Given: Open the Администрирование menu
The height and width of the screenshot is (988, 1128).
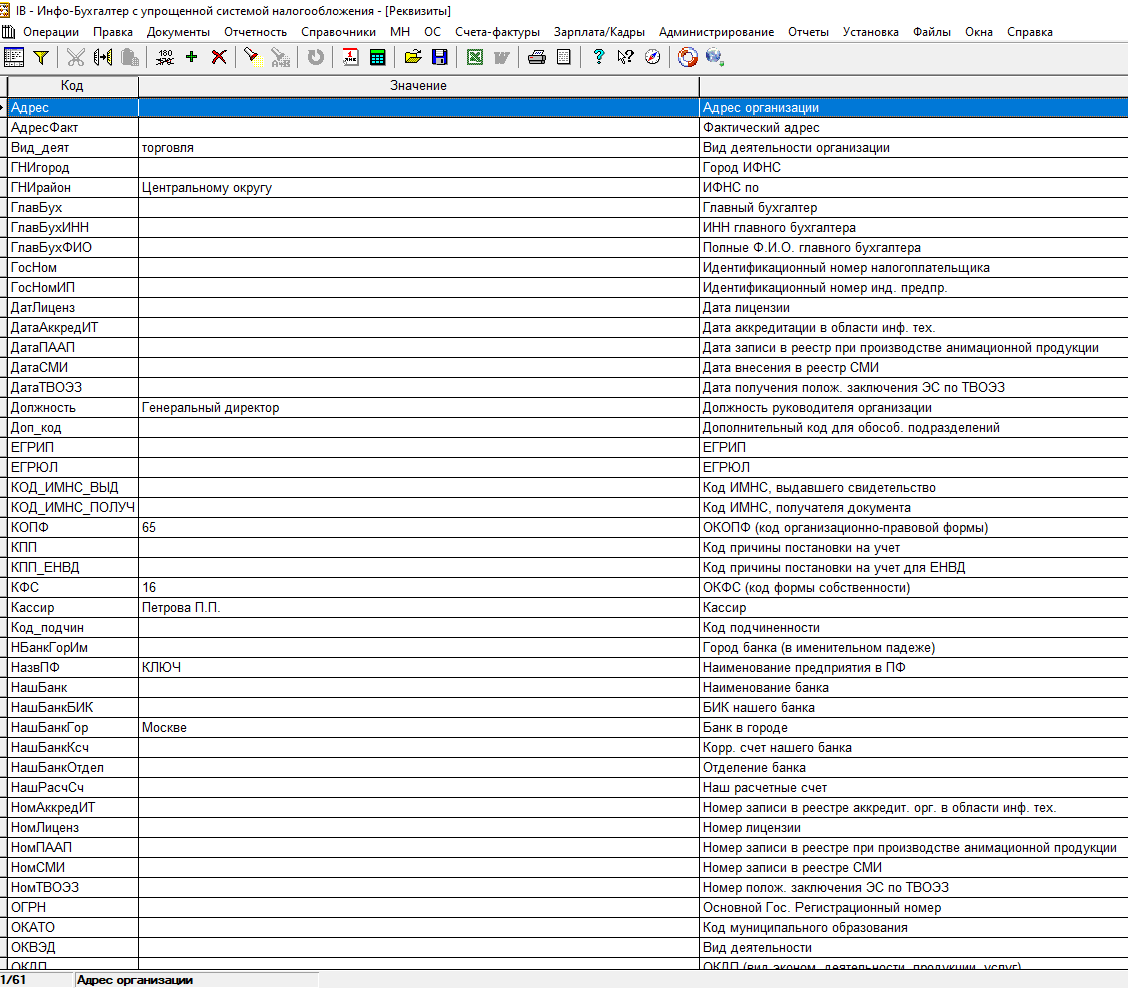Looking at the screenshot, I should 717,32.
